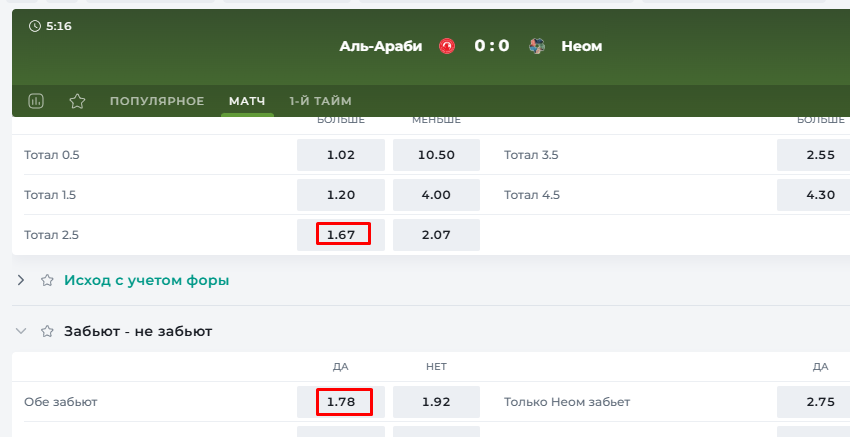
Task: Click the match clock icon beside 5:16
Action: [35, 26]
